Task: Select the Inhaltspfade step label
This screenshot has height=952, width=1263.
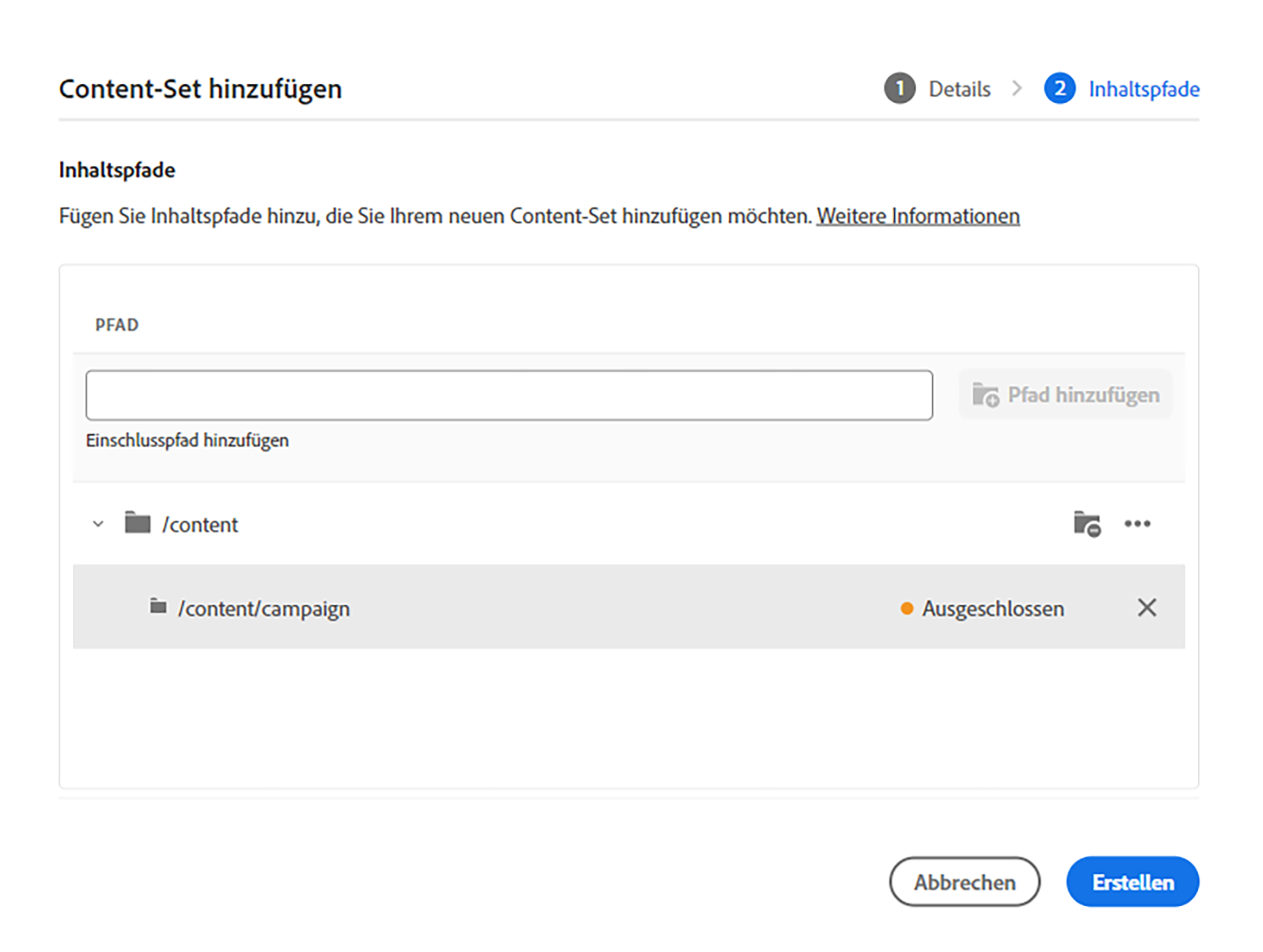Action: (1143, 89)
